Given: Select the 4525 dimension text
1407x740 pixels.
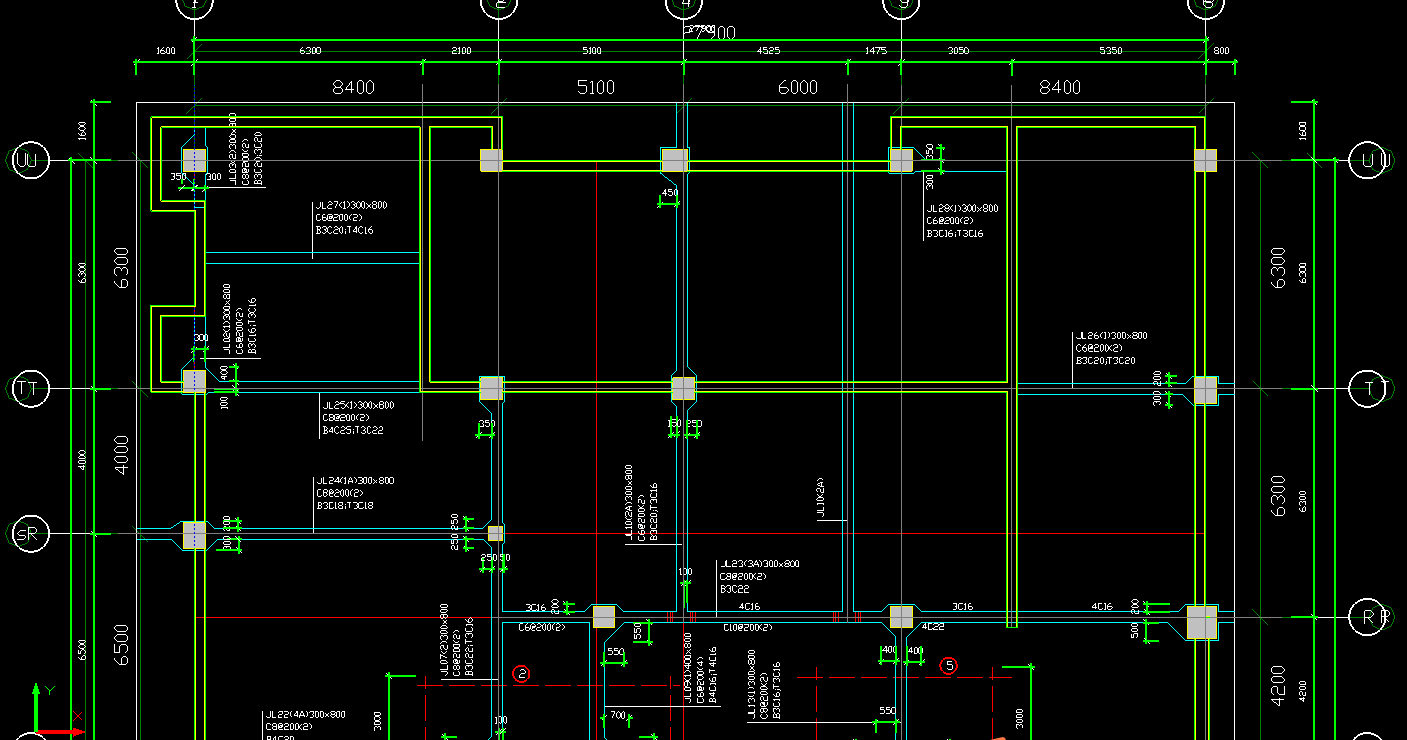Looking at the screenshot, I should (x=769, y=51).
